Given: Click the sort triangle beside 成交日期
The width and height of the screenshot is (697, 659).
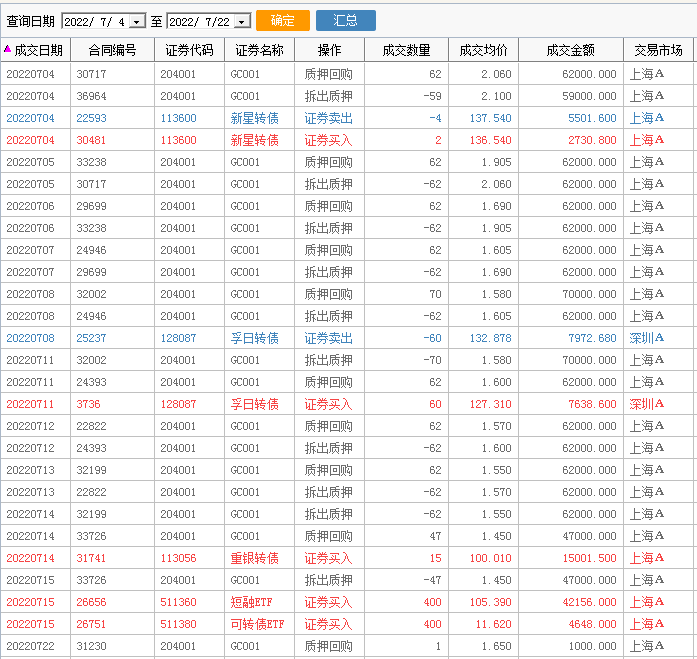Looking at the screenshot, I should click(8, 49).
